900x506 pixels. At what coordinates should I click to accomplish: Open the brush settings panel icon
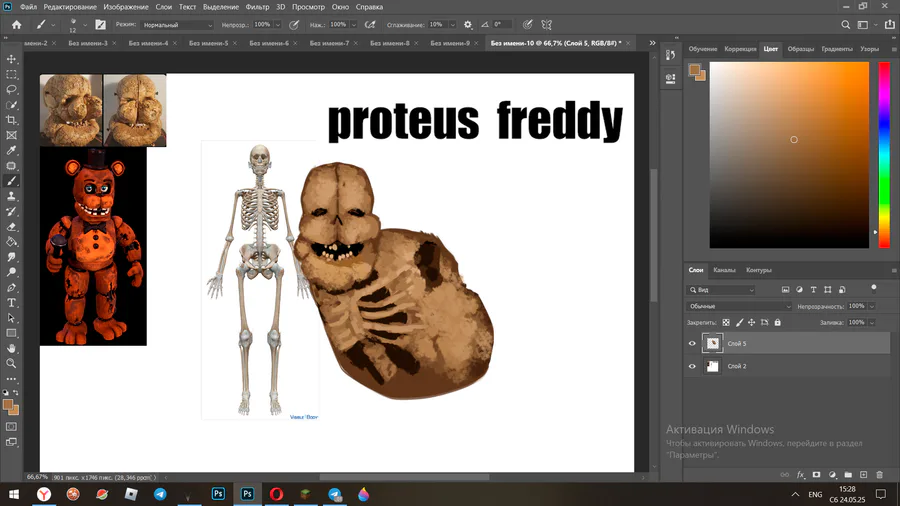(100, 25)
